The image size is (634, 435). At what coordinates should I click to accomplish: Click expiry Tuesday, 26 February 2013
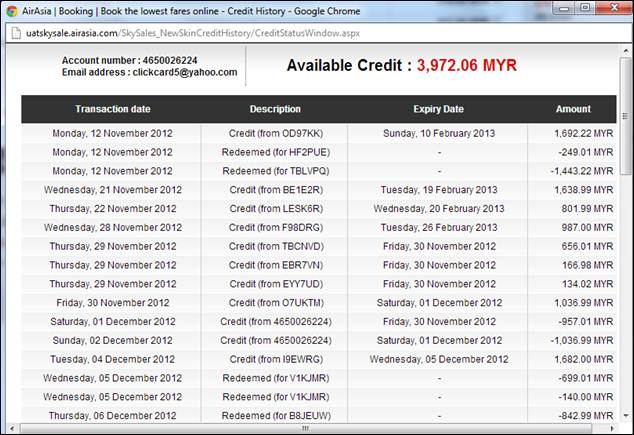tap(439, 228)
